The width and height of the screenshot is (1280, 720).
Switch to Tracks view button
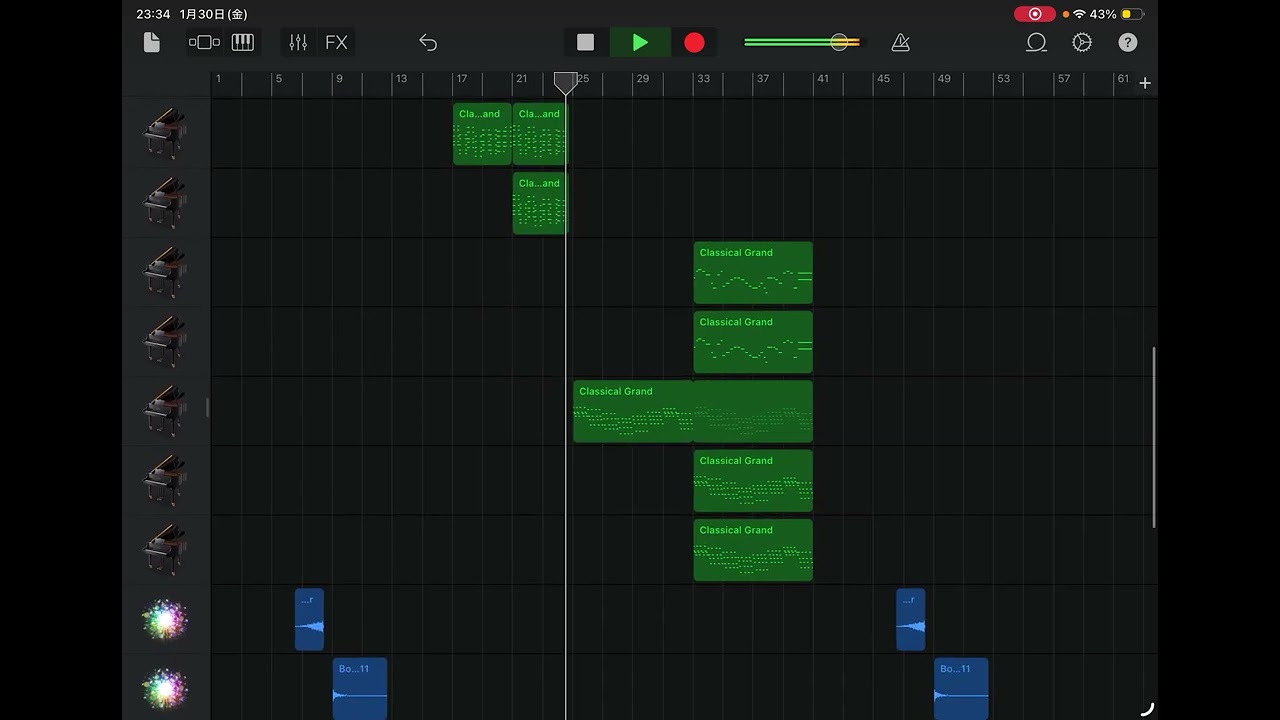[x=204, y=42]
